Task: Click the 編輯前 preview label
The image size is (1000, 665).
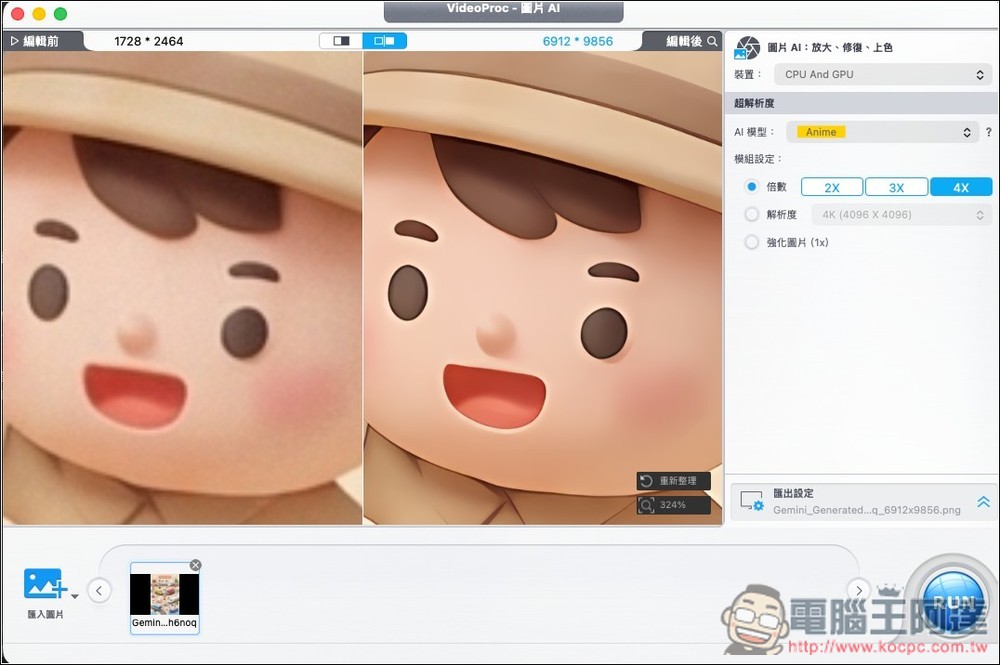Action: (40, 41)
